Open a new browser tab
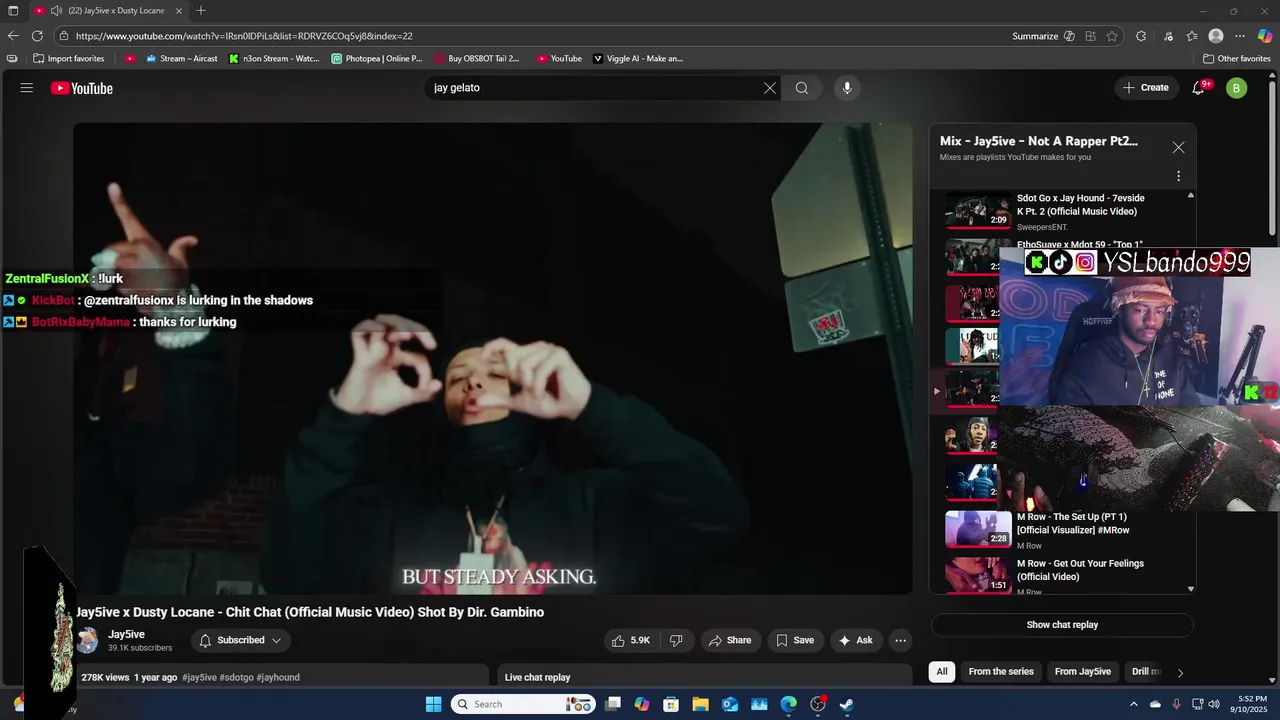 (201, 10)
